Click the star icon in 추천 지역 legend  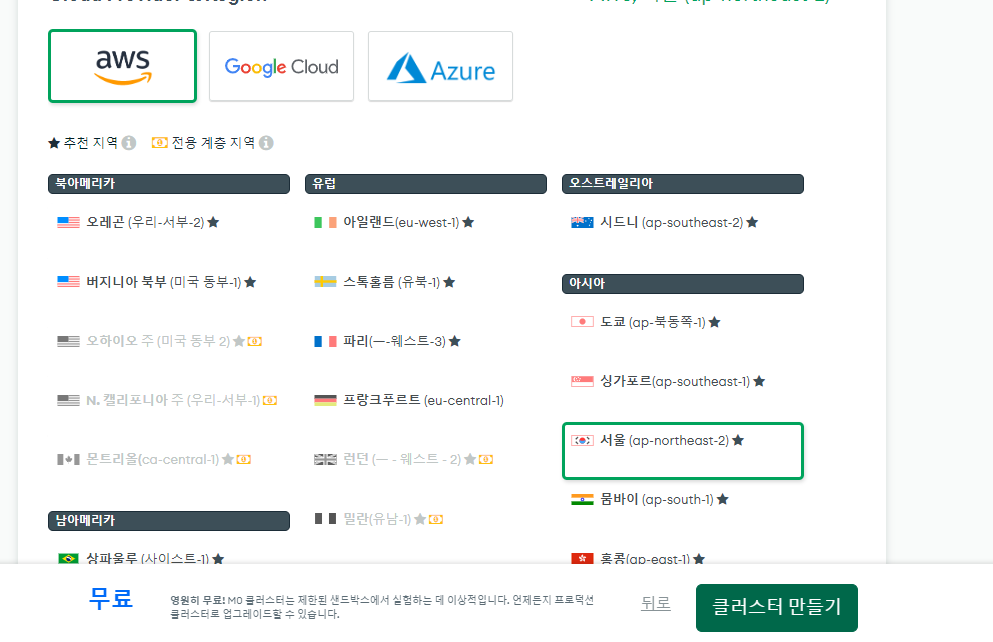54,143
